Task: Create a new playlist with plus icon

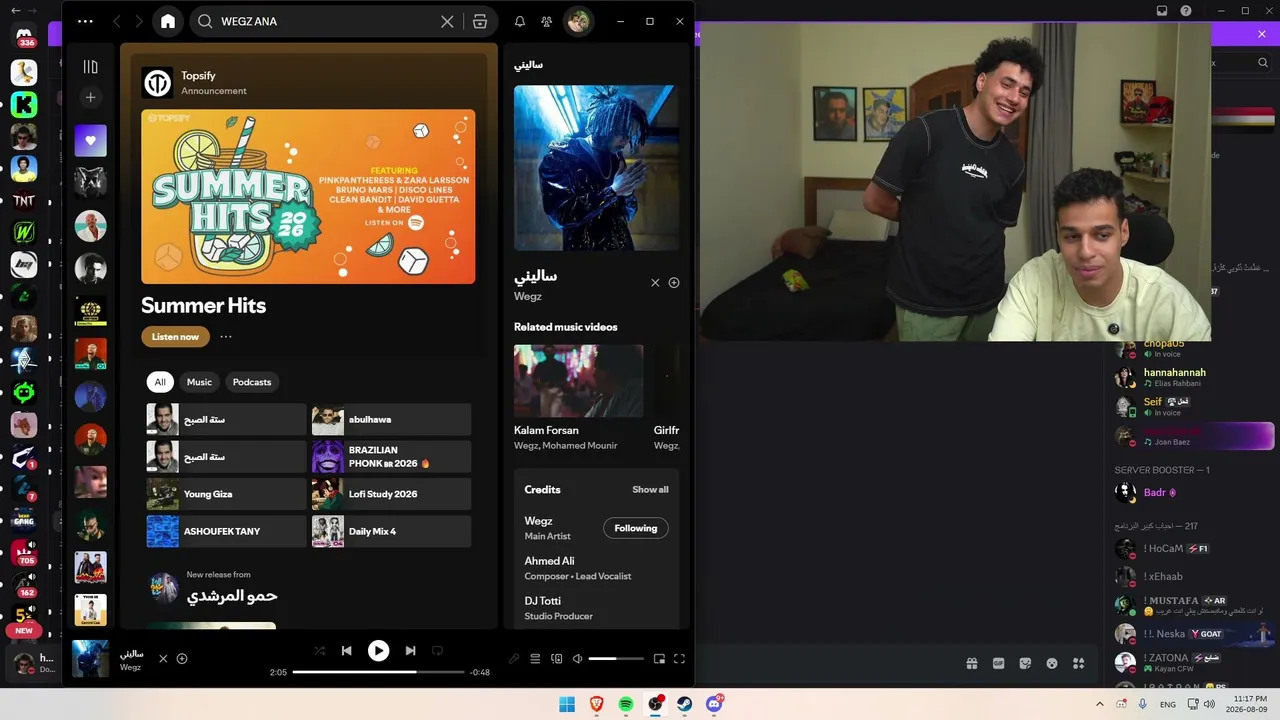Action: [90, 97]
